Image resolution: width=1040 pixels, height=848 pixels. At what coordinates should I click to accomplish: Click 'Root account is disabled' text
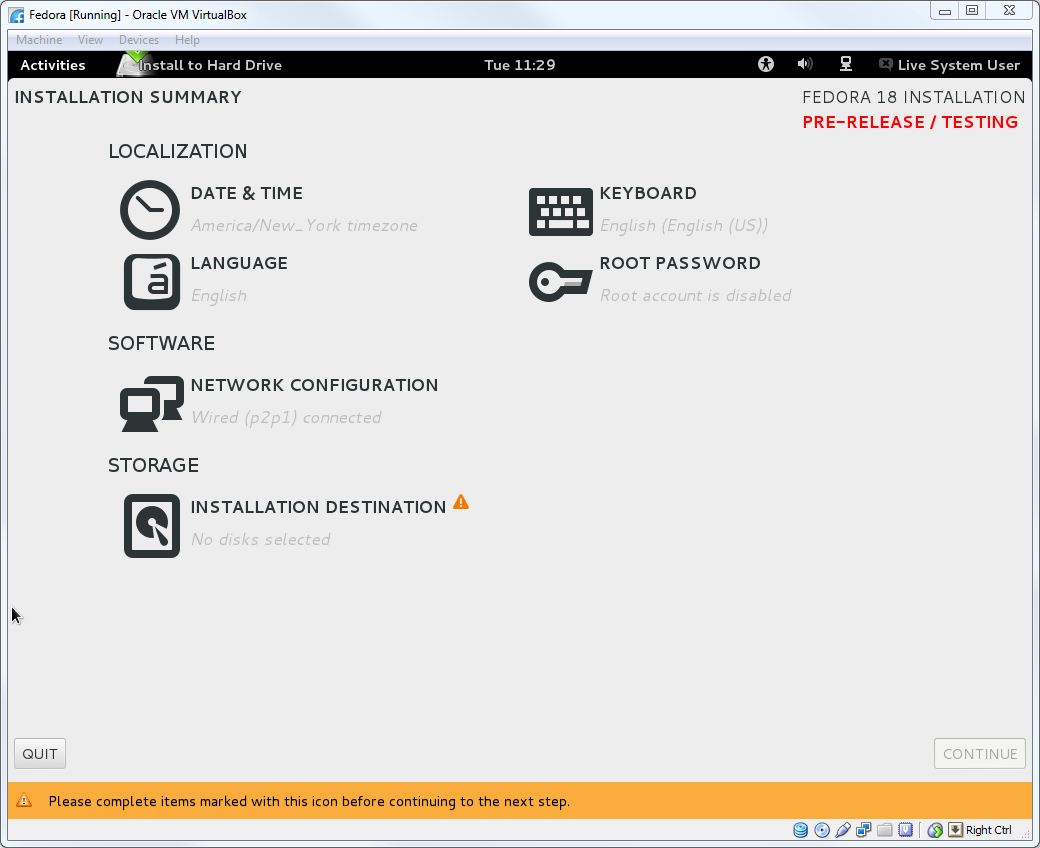pos(696,295)
